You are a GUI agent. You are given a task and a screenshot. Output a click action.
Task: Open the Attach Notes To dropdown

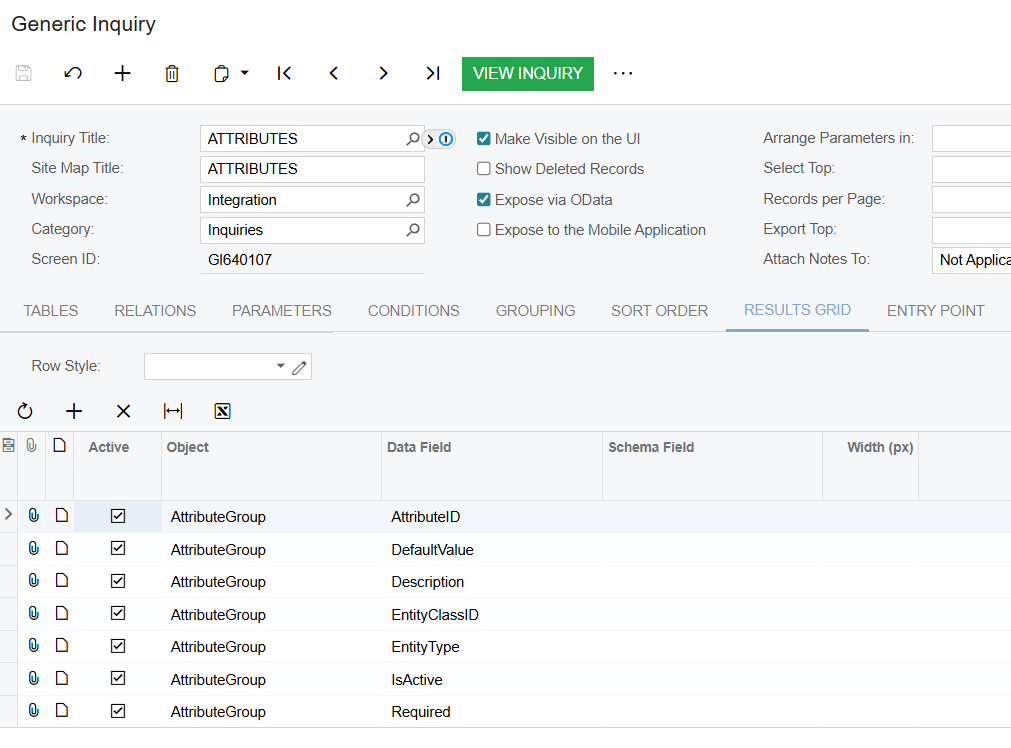tap(972, 260)
